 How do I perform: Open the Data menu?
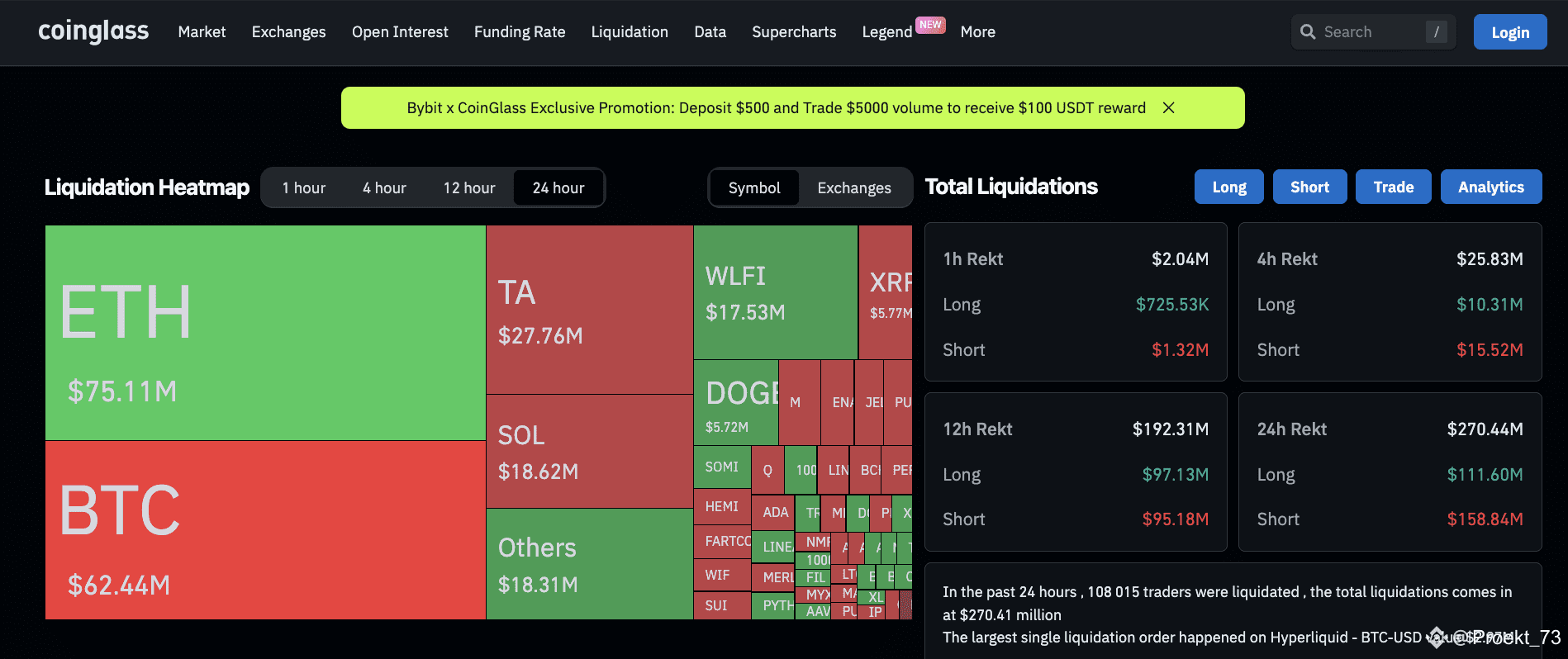(710, 32)
